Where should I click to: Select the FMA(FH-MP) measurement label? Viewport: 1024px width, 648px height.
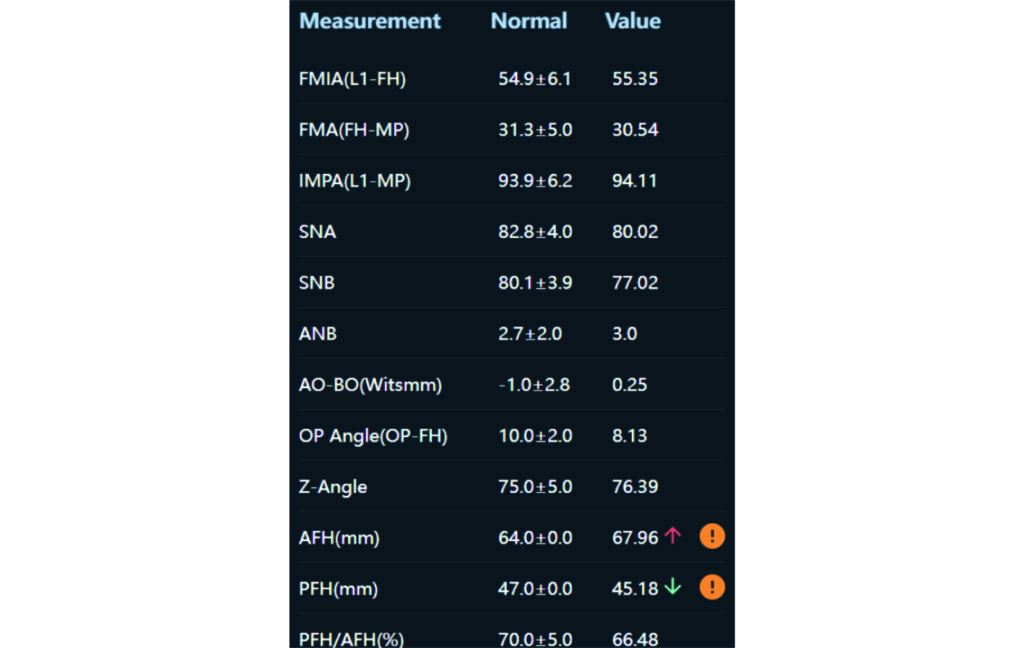[354, 130]
